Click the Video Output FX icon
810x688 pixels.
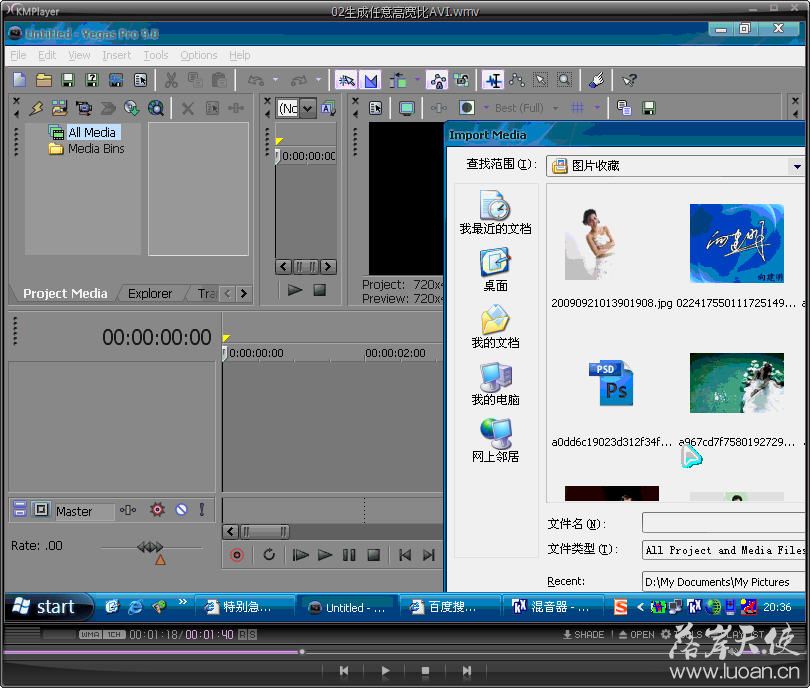(x=439, y=108)
